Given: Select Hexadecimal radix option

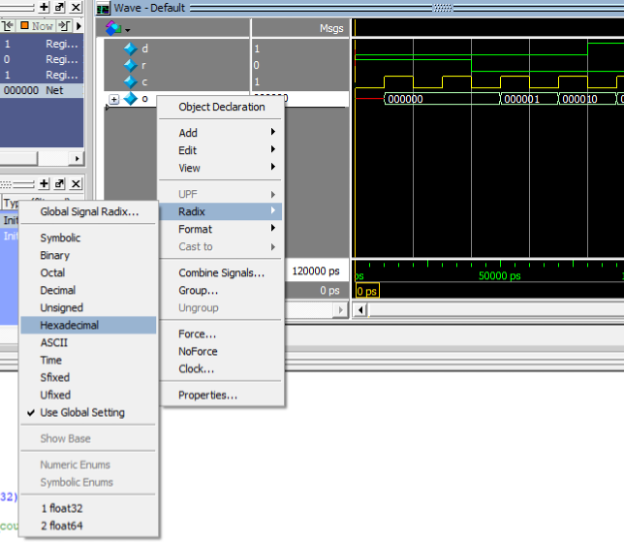Looking at the screenshot, I should click(69, 325).
